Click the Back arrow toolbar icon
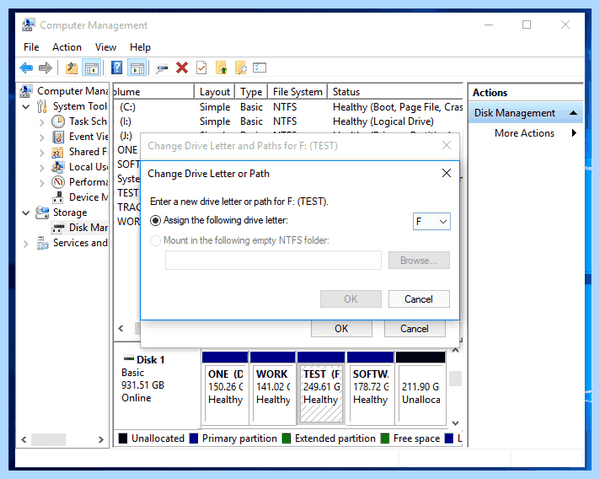Screen dimensions: 600x479 click(26, 68)
